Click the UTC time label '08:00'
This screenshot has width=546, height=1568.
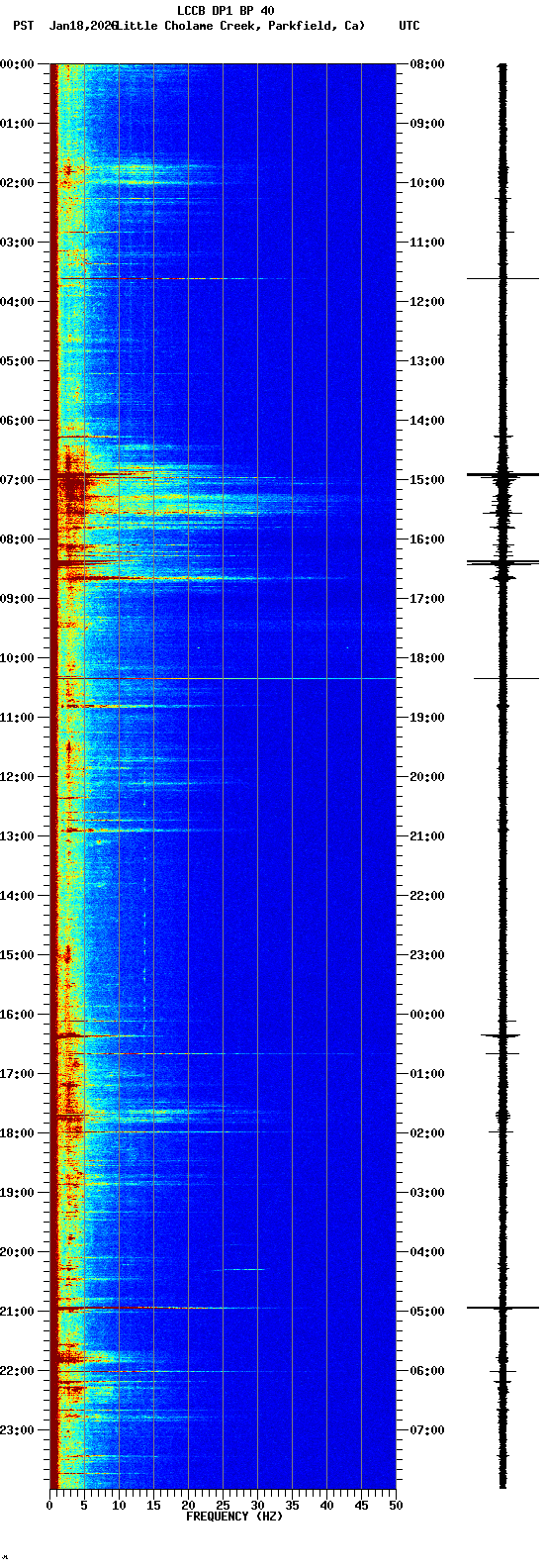click(427, 64)
